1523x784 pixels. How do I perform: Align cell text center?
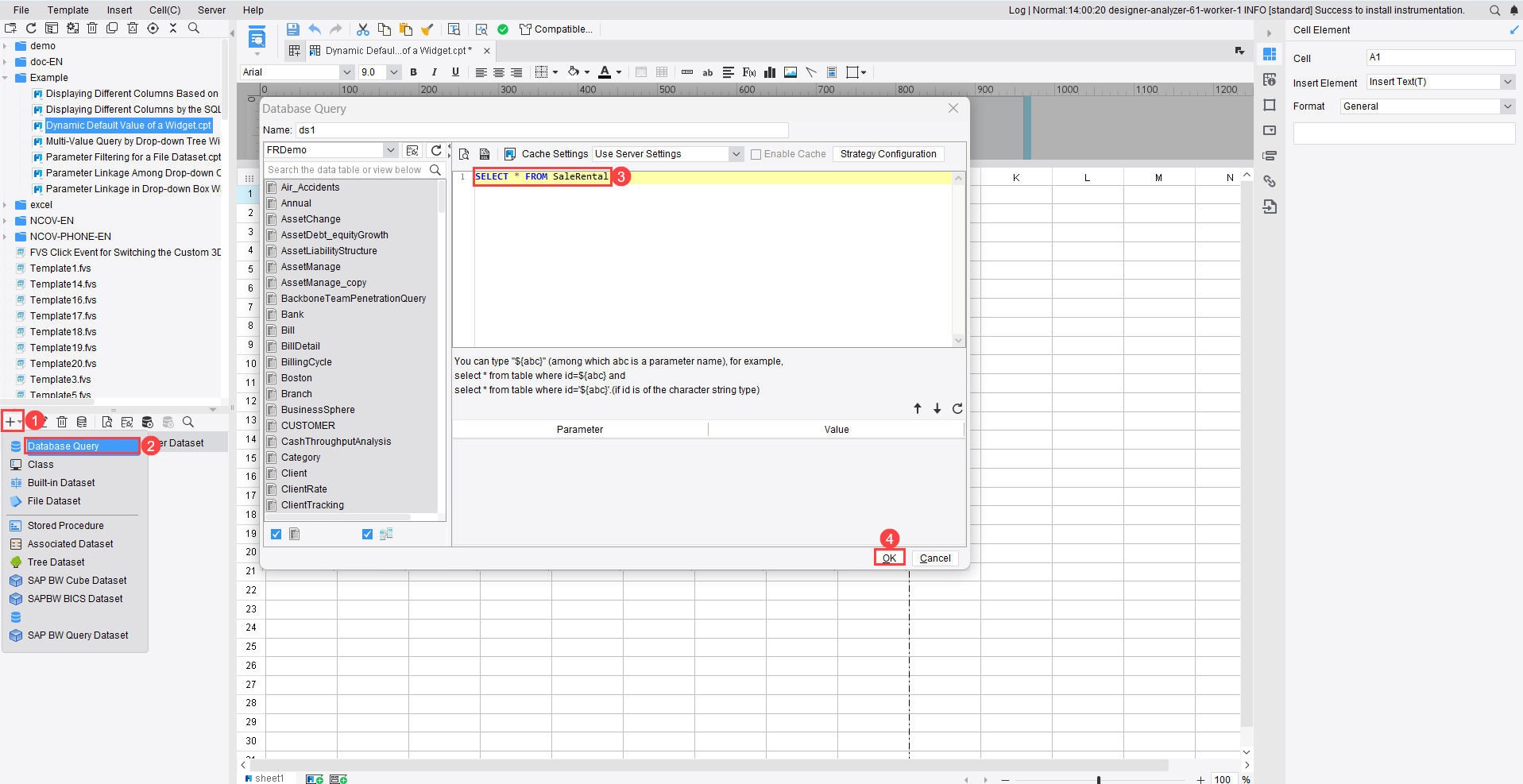[499, 72]
